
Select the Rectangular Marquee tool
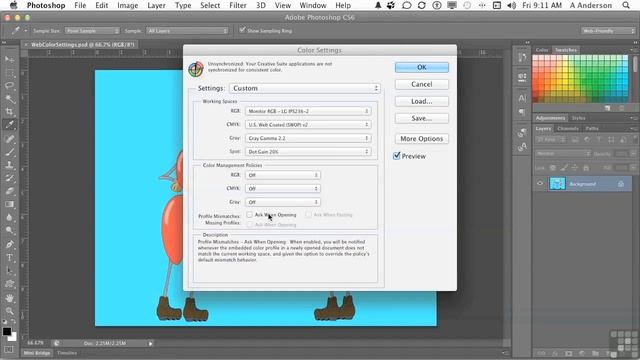pyautogui.click(x=9, y=73)
